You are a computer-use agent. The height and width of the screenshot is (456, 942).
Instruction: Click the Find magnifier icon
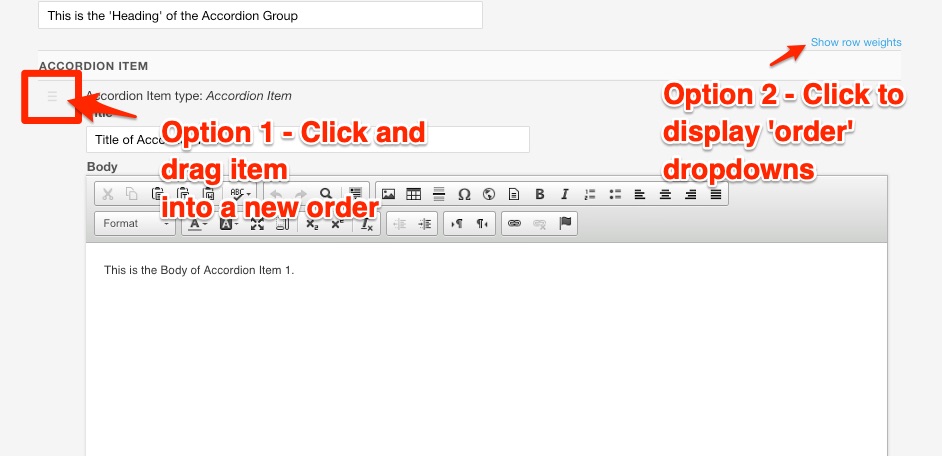point(326,194)
